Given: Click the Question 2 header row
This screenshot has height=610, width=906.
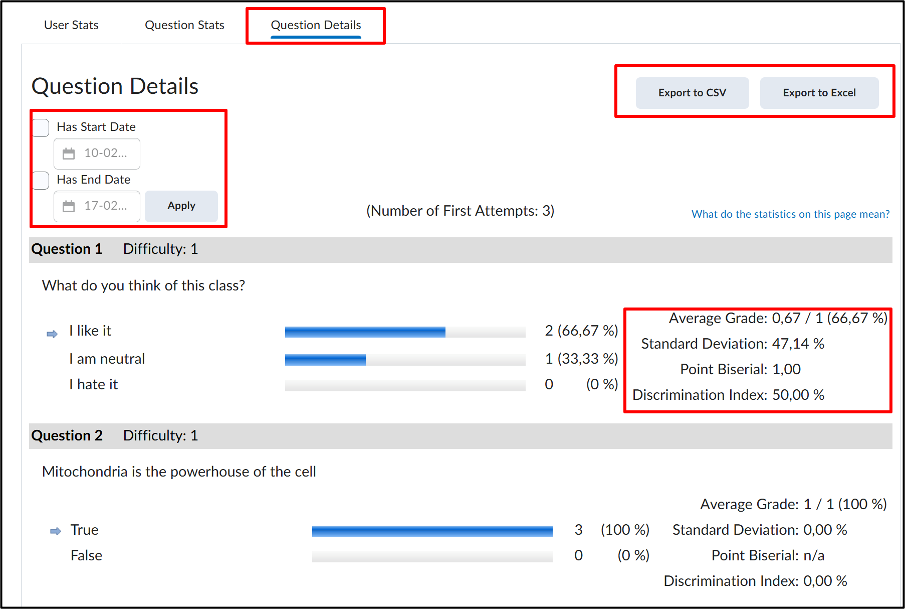Looking at the screenshot, I should click(461, 436).
